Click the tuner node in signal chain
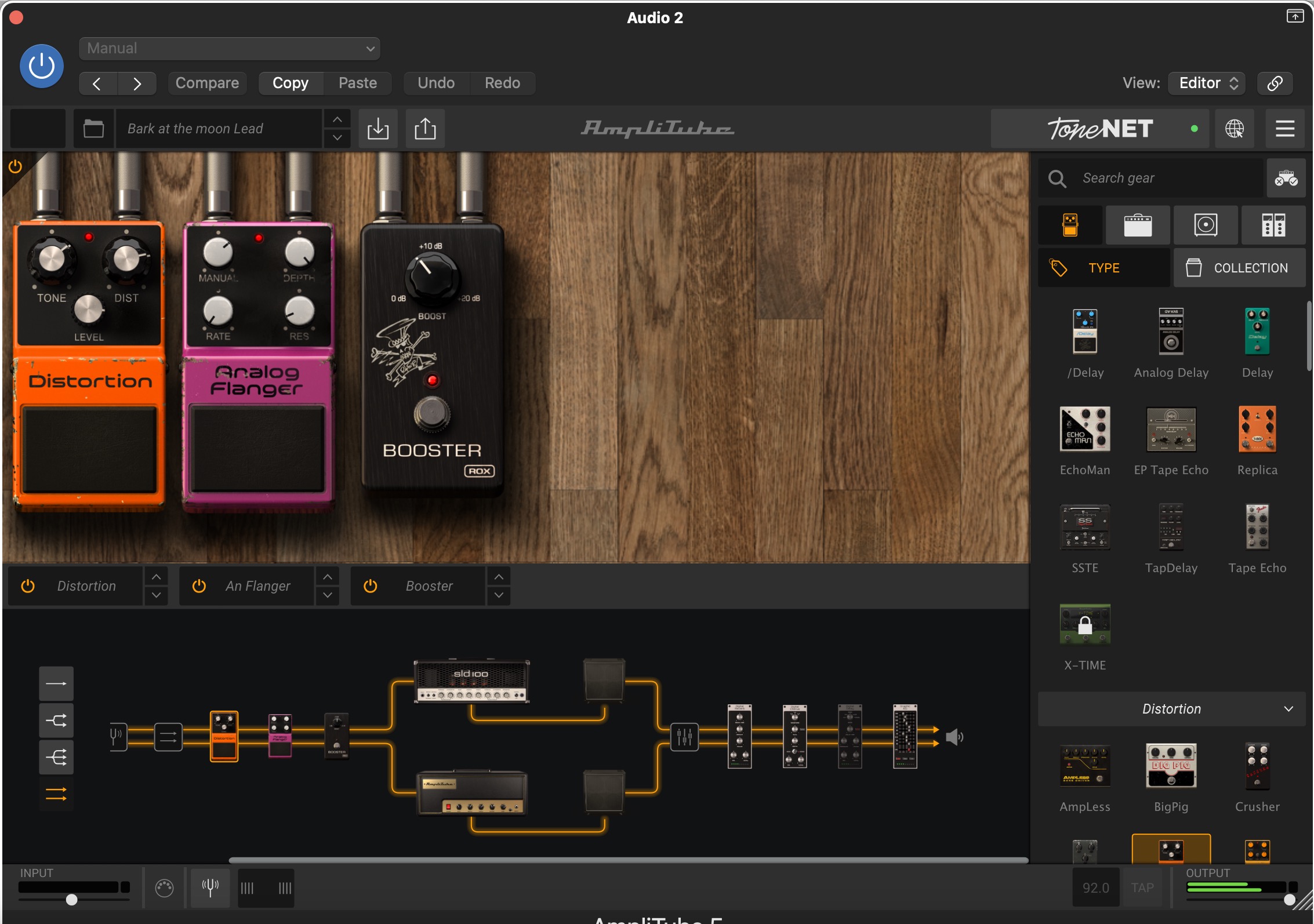Viewport: 1314px width, 924px height. [118, 737]
